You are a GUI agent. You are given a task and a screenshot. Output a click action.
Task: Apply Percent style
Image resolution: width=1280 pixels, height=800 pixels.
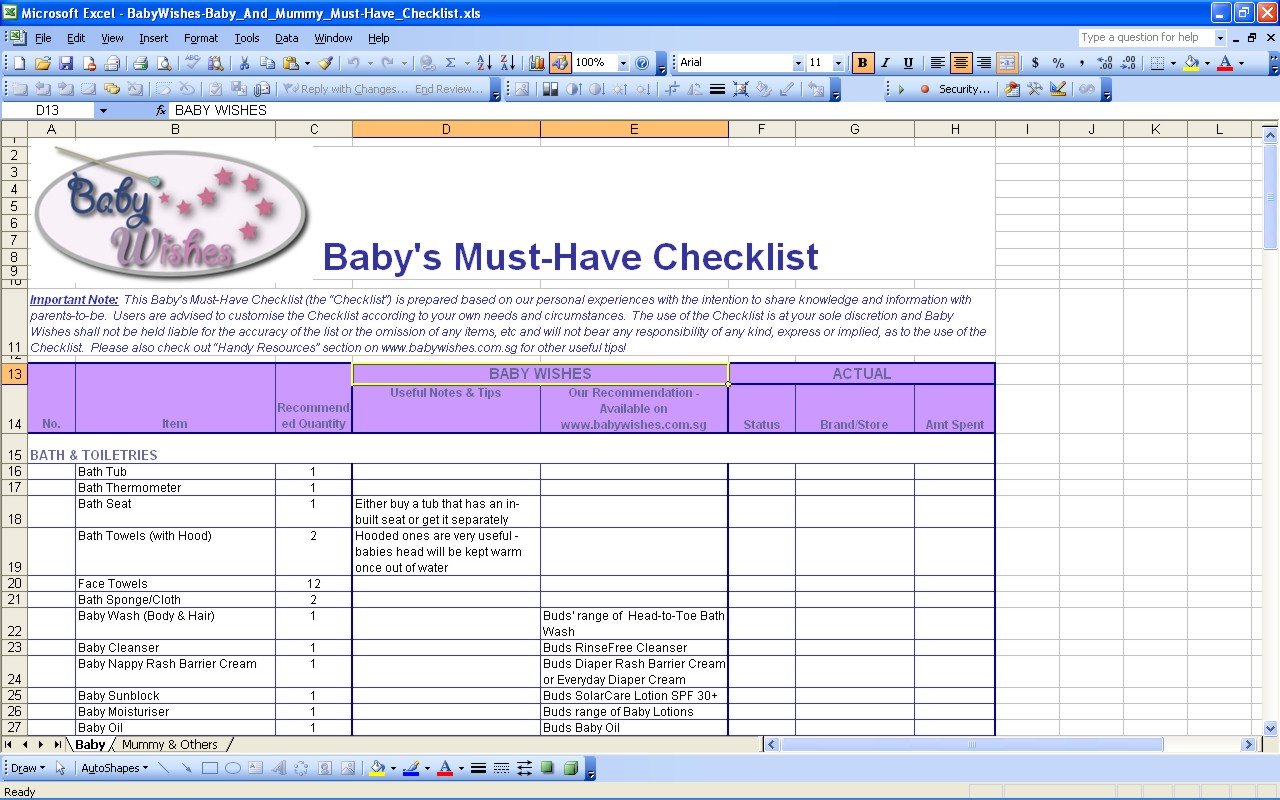[1058, 63]
